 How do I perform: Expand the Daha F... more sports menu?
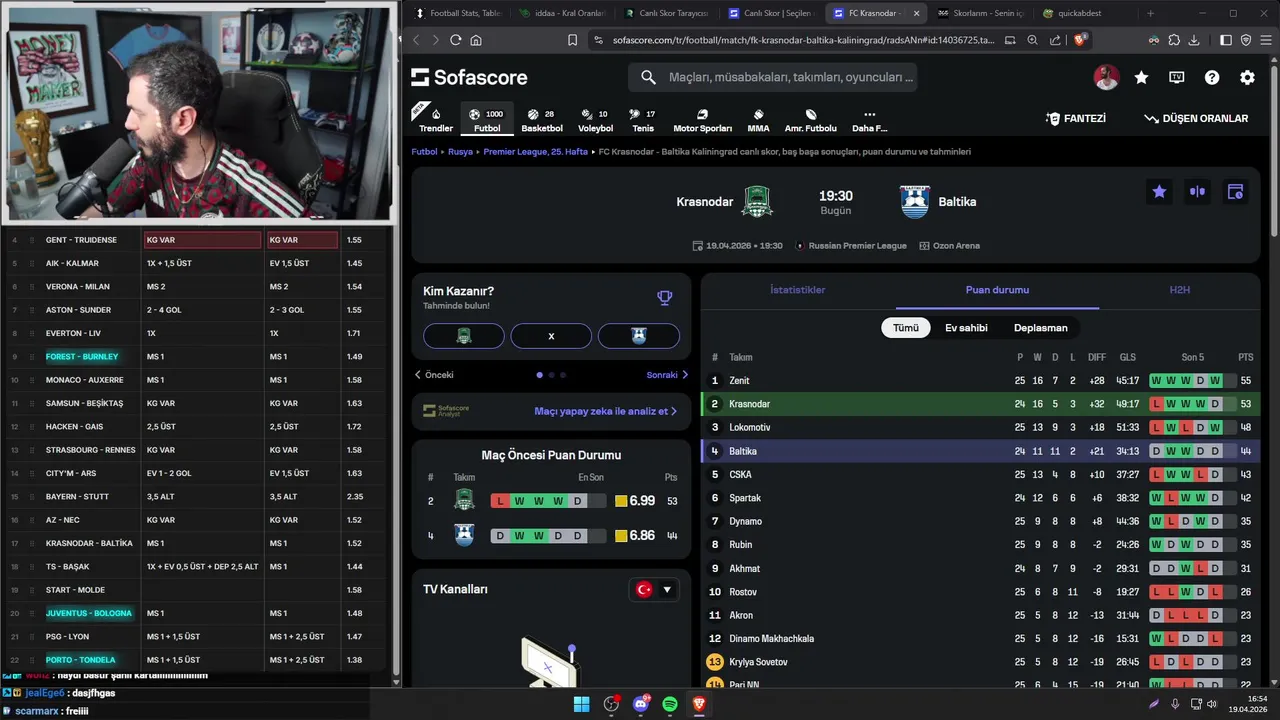pyautogui.click(x=869, y=119)
